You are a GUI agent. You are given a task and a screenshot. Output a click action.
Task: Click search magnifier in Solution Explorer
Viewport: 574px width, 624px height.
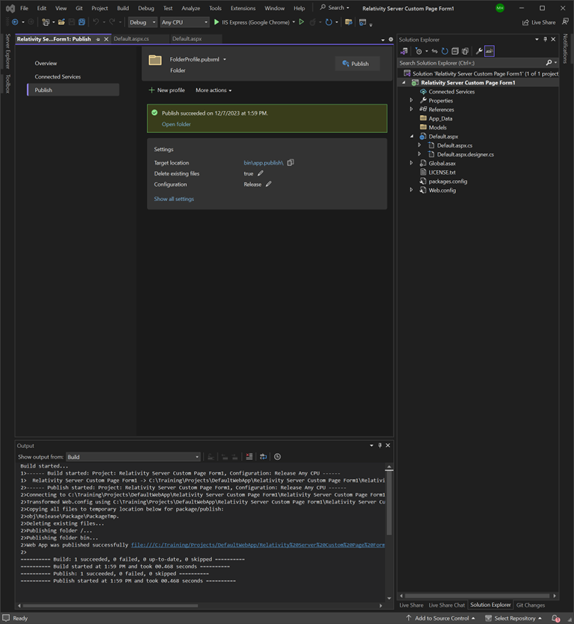pos(549,63)
